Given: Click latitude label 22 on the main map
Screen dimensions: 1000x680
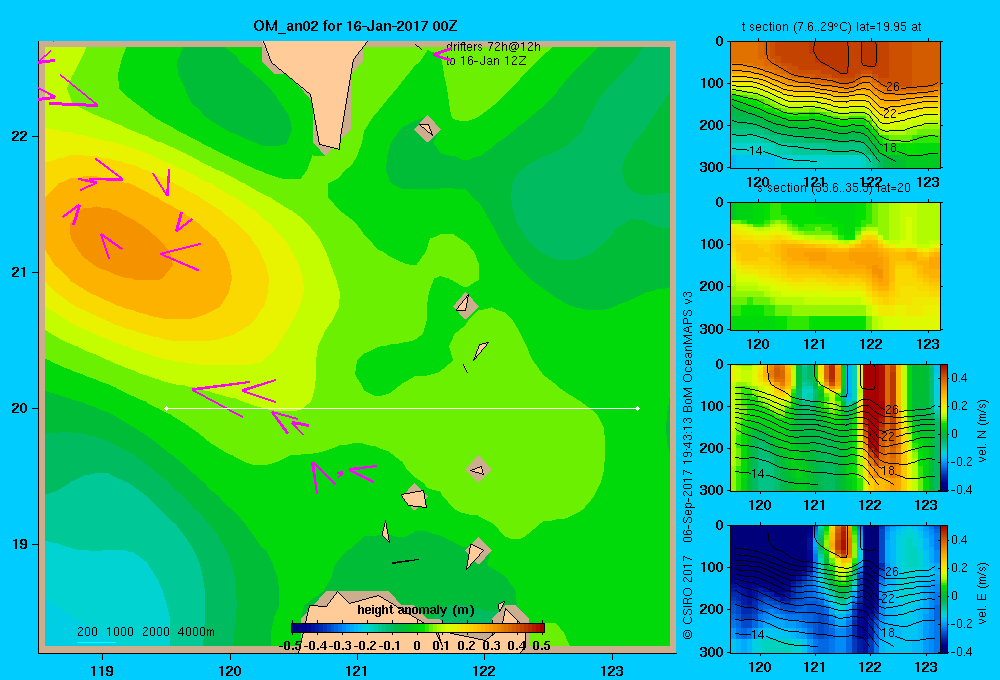Looking at the screenshot, I should point(19,136).
